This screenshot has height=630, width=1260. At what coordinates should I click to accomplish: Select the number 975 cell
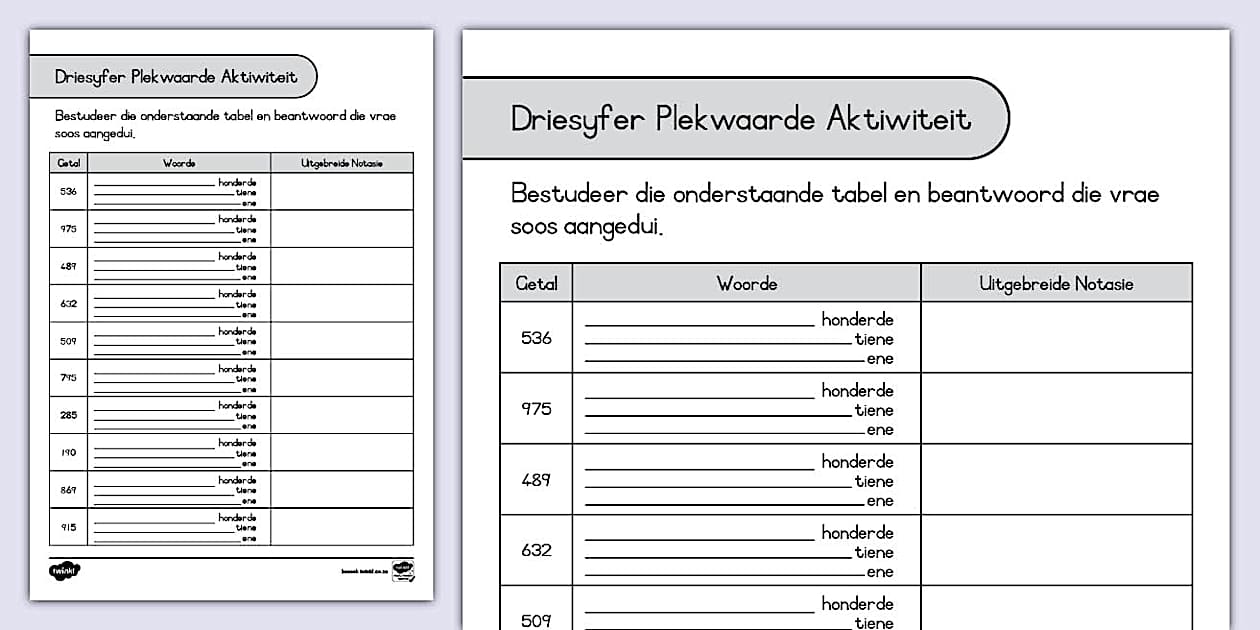tap(537, 409)
